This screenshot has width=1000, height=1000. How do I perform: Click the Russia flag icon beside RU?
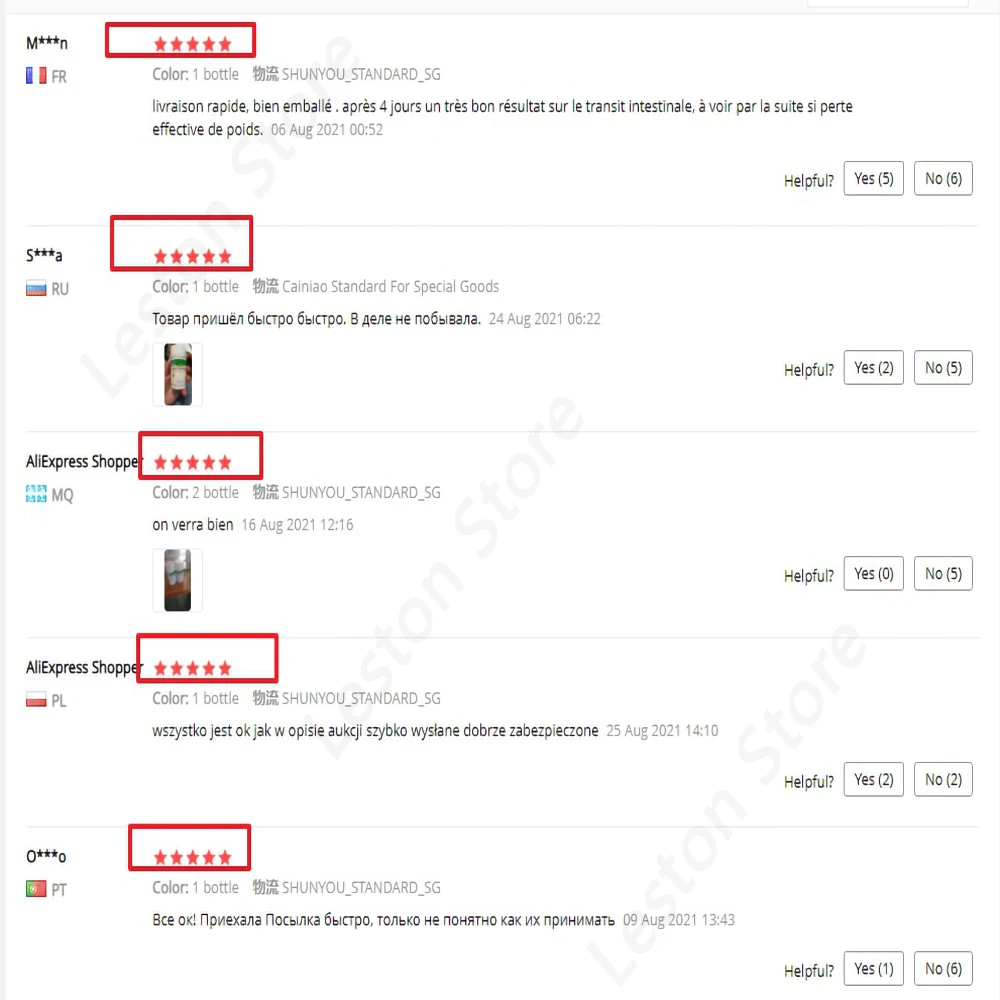36,289
